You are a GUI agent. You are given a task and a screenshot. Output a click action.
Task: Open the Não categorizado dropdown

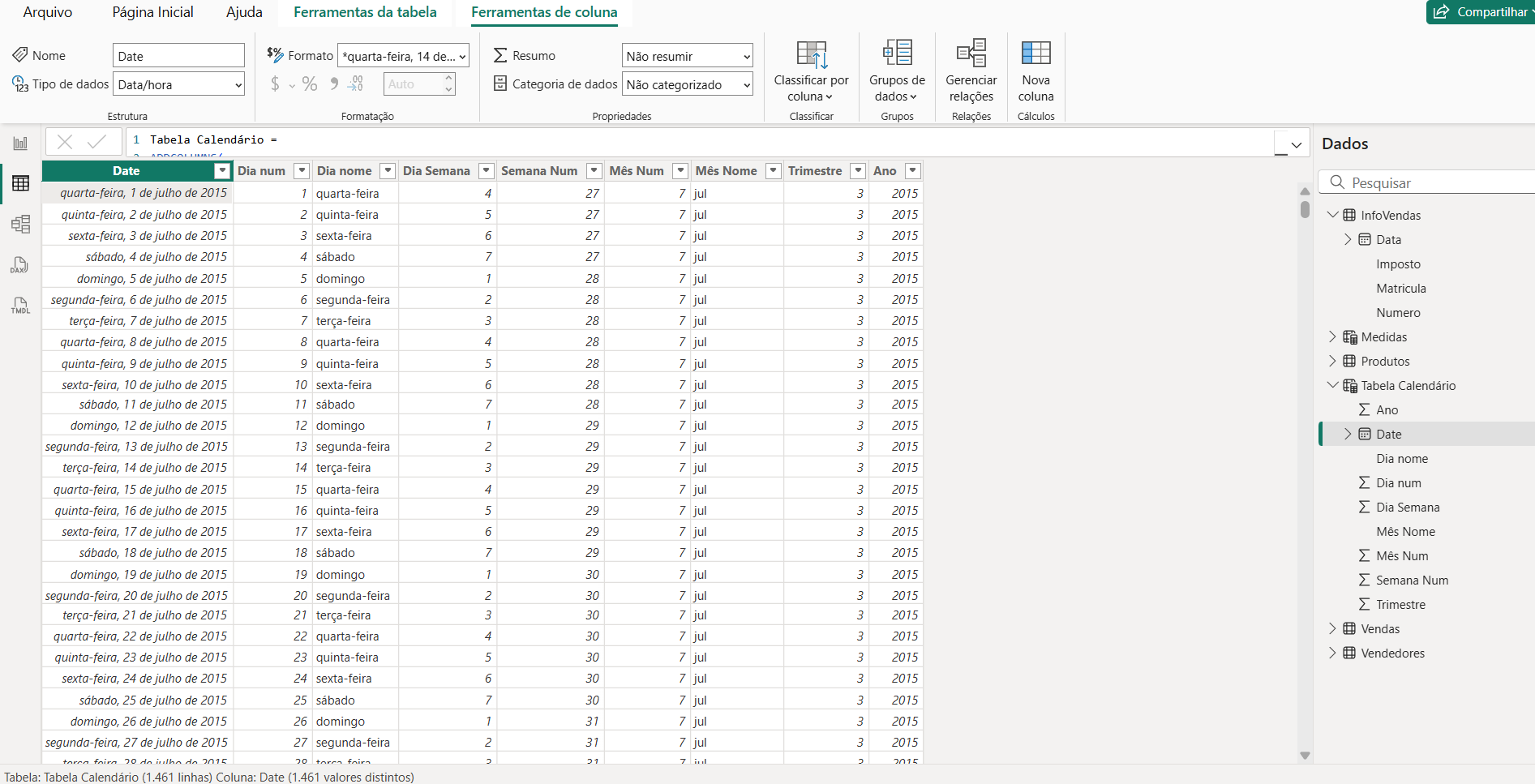pos(688,84)
